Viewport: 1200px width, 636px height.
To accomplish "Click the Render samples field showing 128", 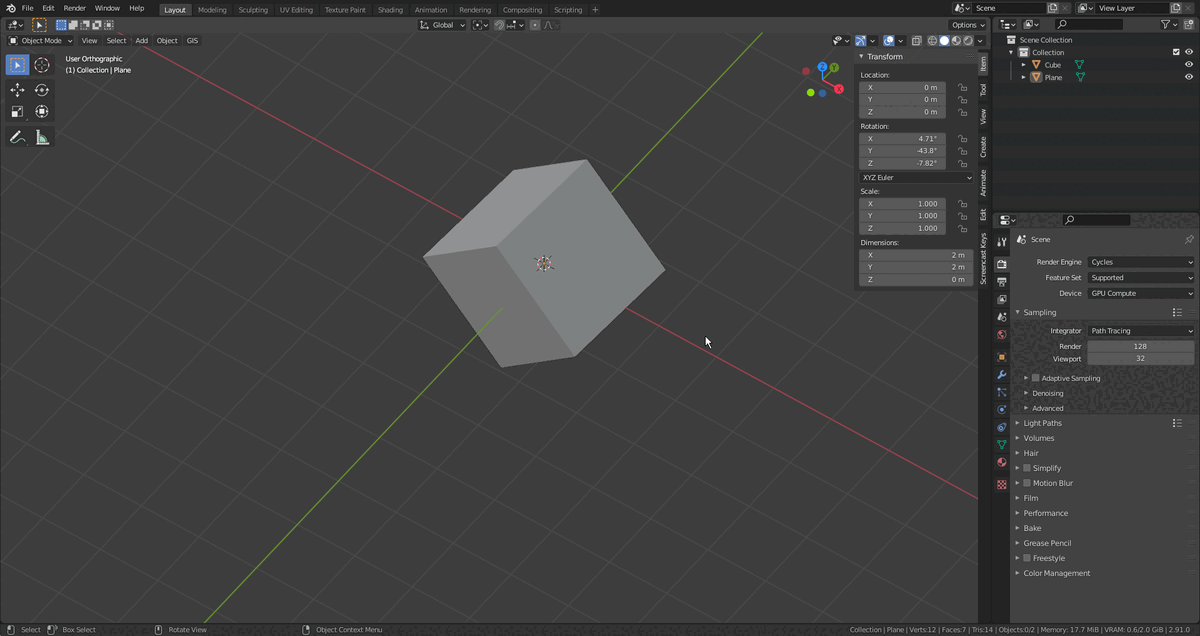I will pyautogui.click(x=1141, y=346).
